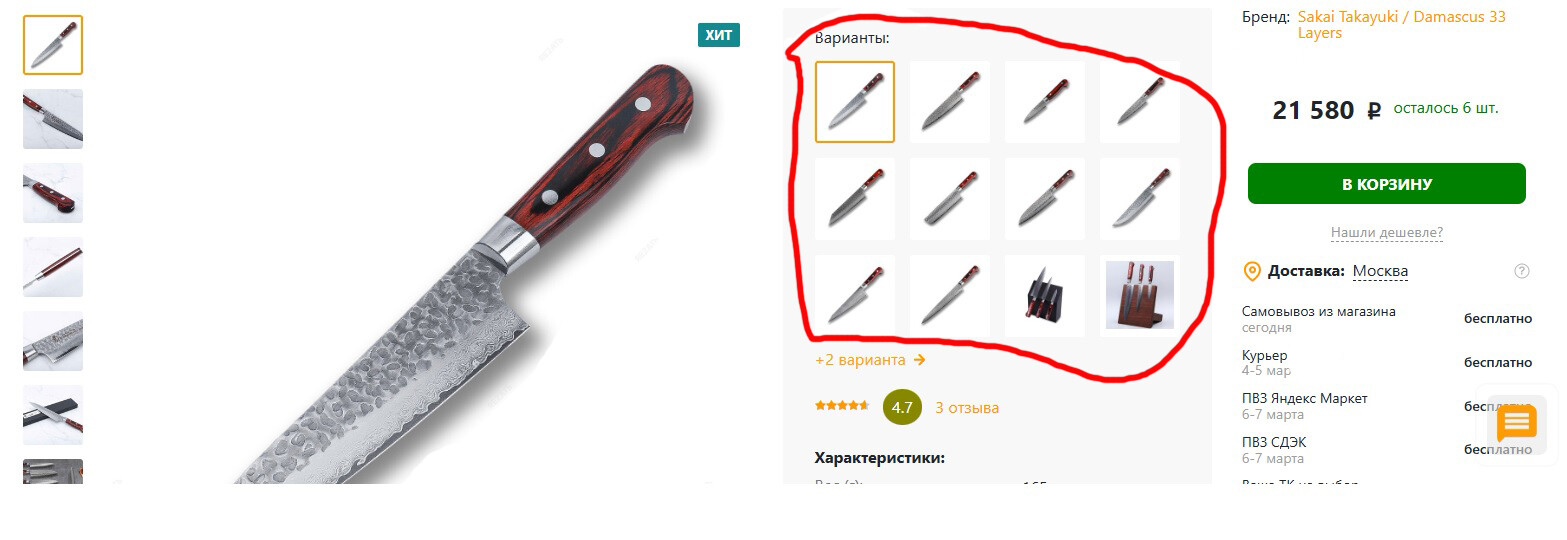1567x540 pixels.
Task: Expand the +2 варианта link
Action: pyautogui.click(x=870, y=360)
